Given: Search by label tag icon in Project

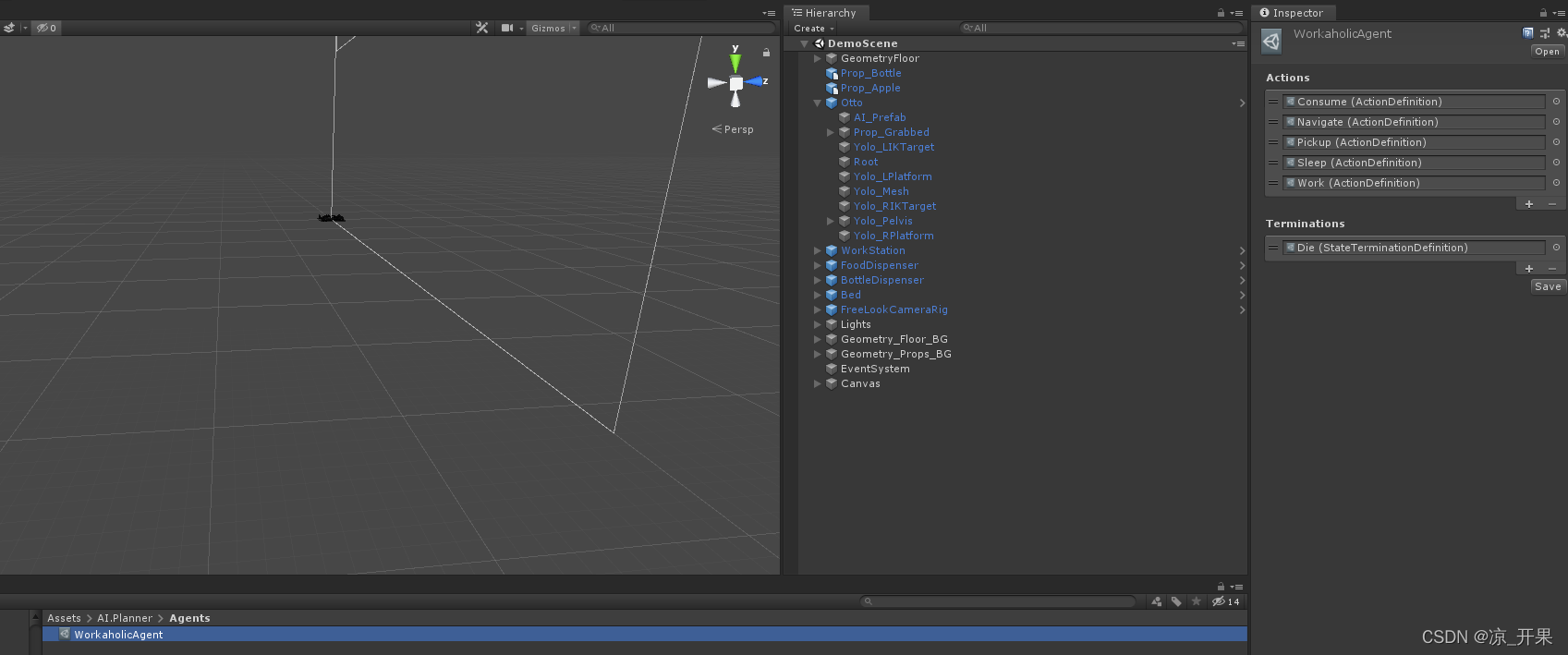Looking at the screenshot, I should (x=1176, y=601).
